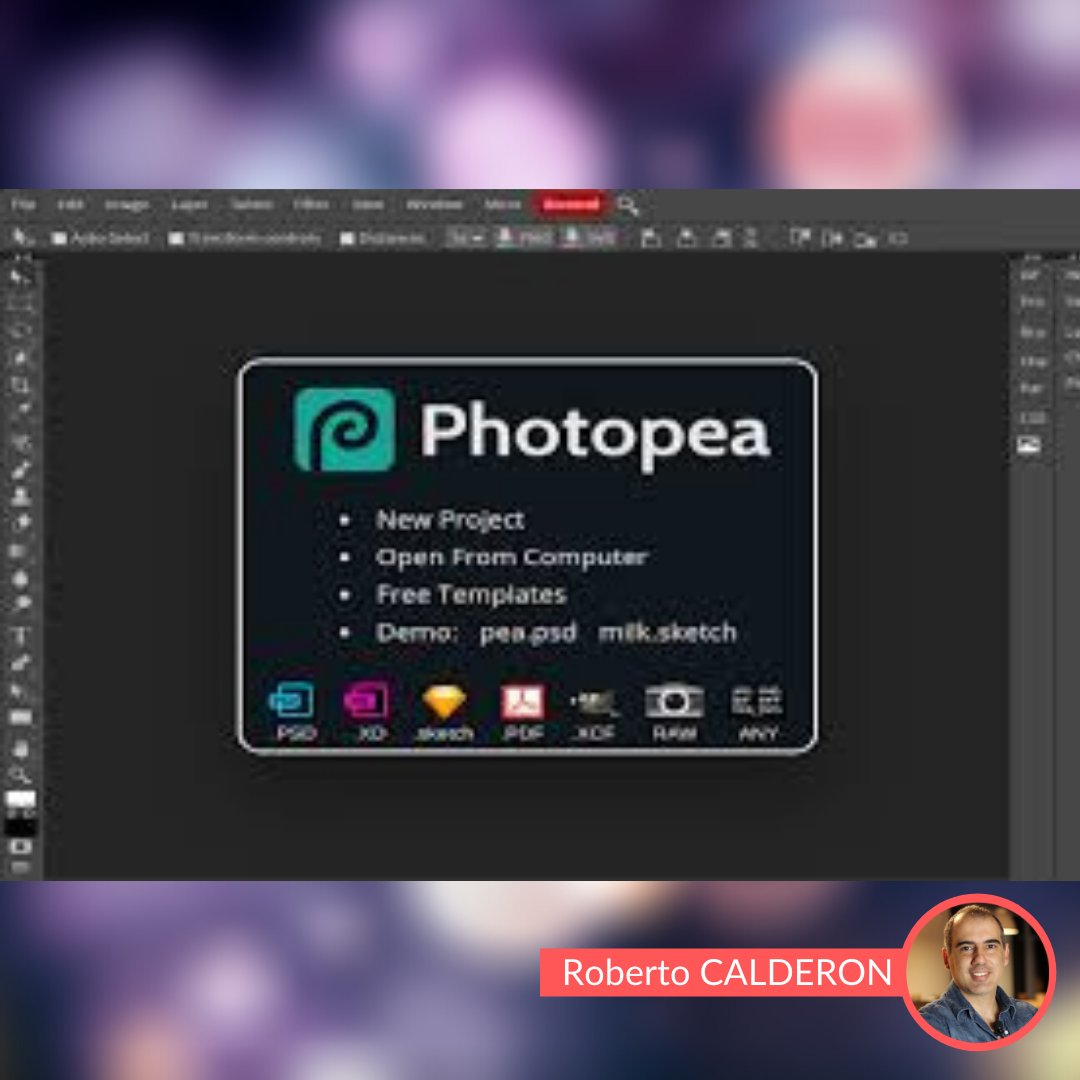The height and width of the screenshot is (1080, 1080).
Task: Open the Image menu
Action: [x=127, y=205]
